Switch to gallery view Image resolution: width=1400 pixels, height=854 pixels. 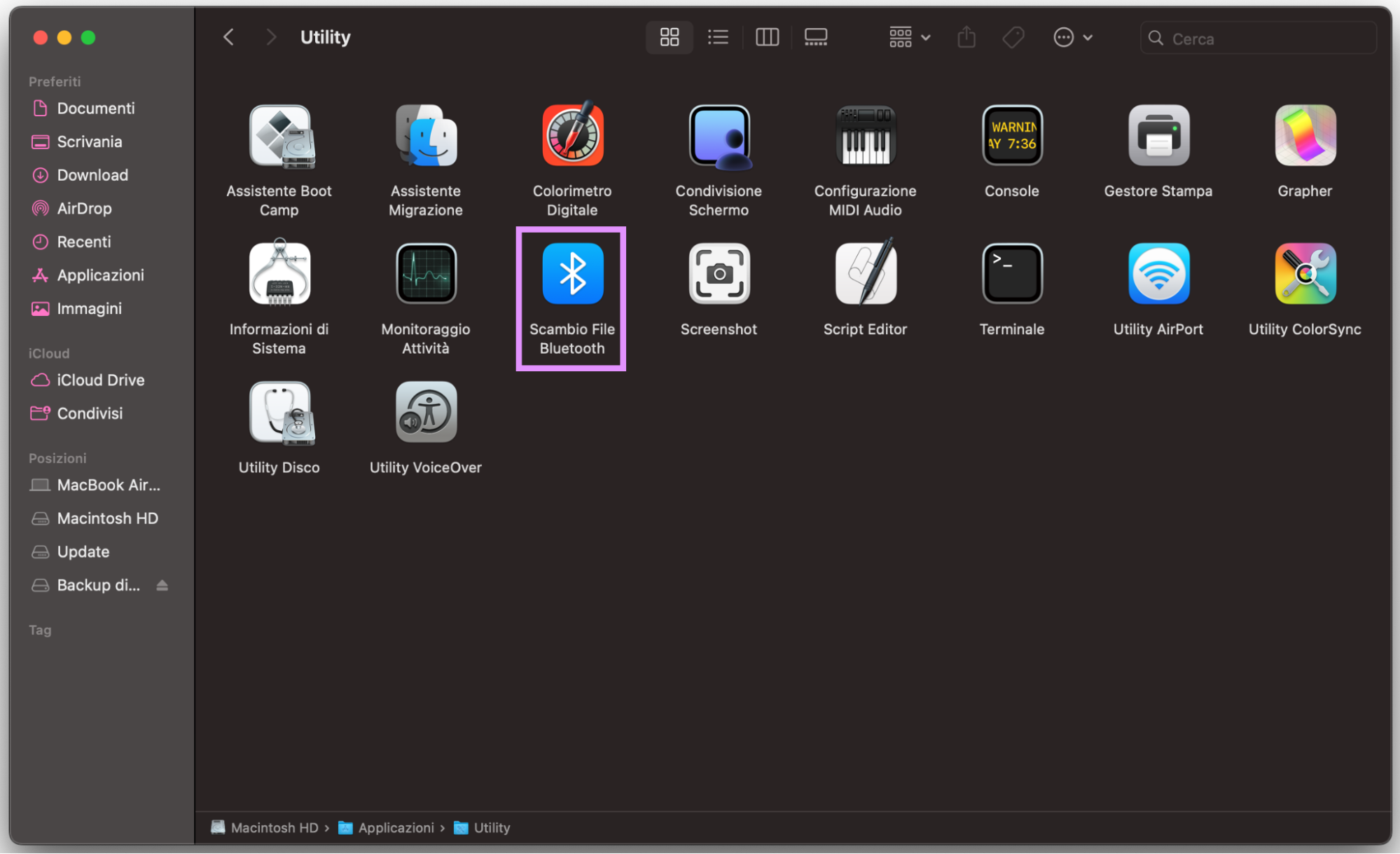point(815,36)
